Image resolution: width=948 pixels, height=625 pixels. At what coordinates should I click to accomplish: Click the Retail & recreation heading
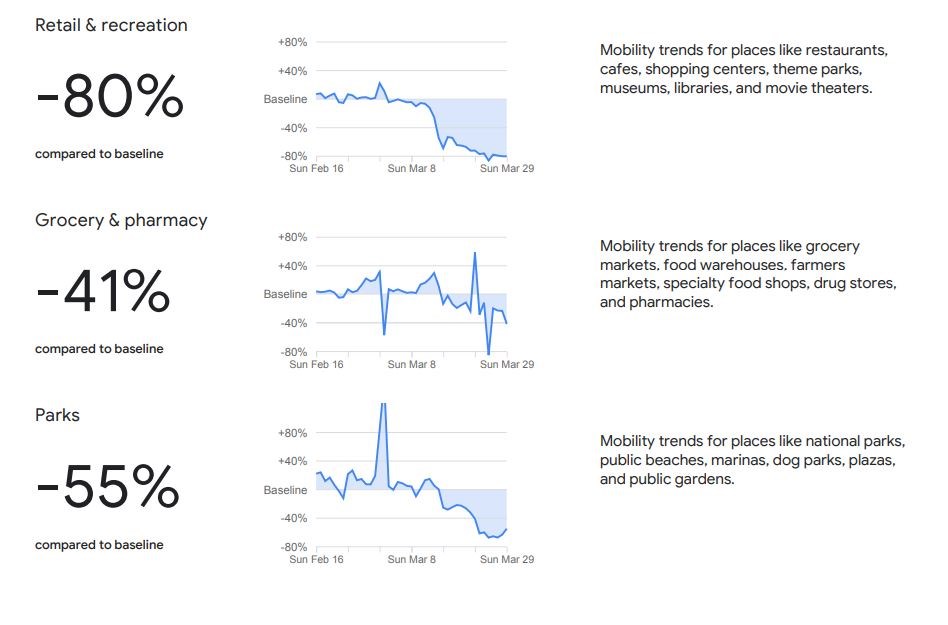point(111,26)
